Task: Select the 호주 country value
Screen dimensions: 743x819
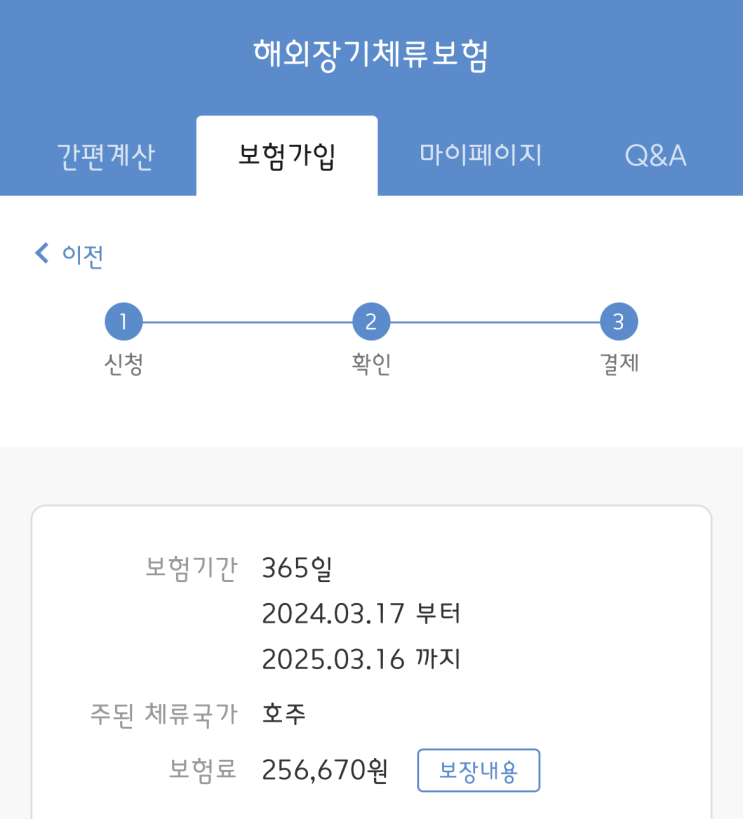Action: [x=284, y=714]
